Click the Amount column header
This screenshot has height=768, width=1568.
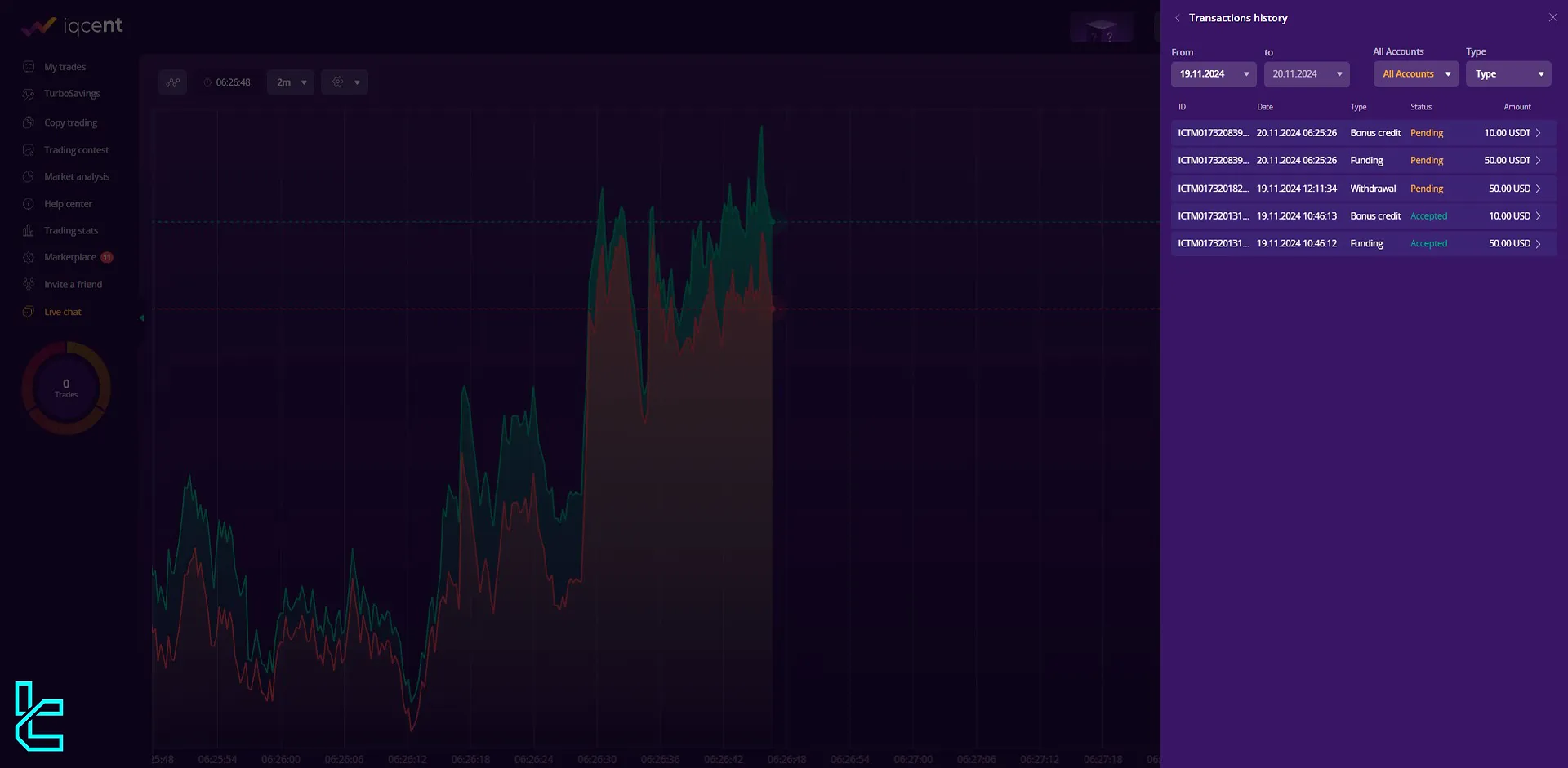click(x=1517, y=107)
